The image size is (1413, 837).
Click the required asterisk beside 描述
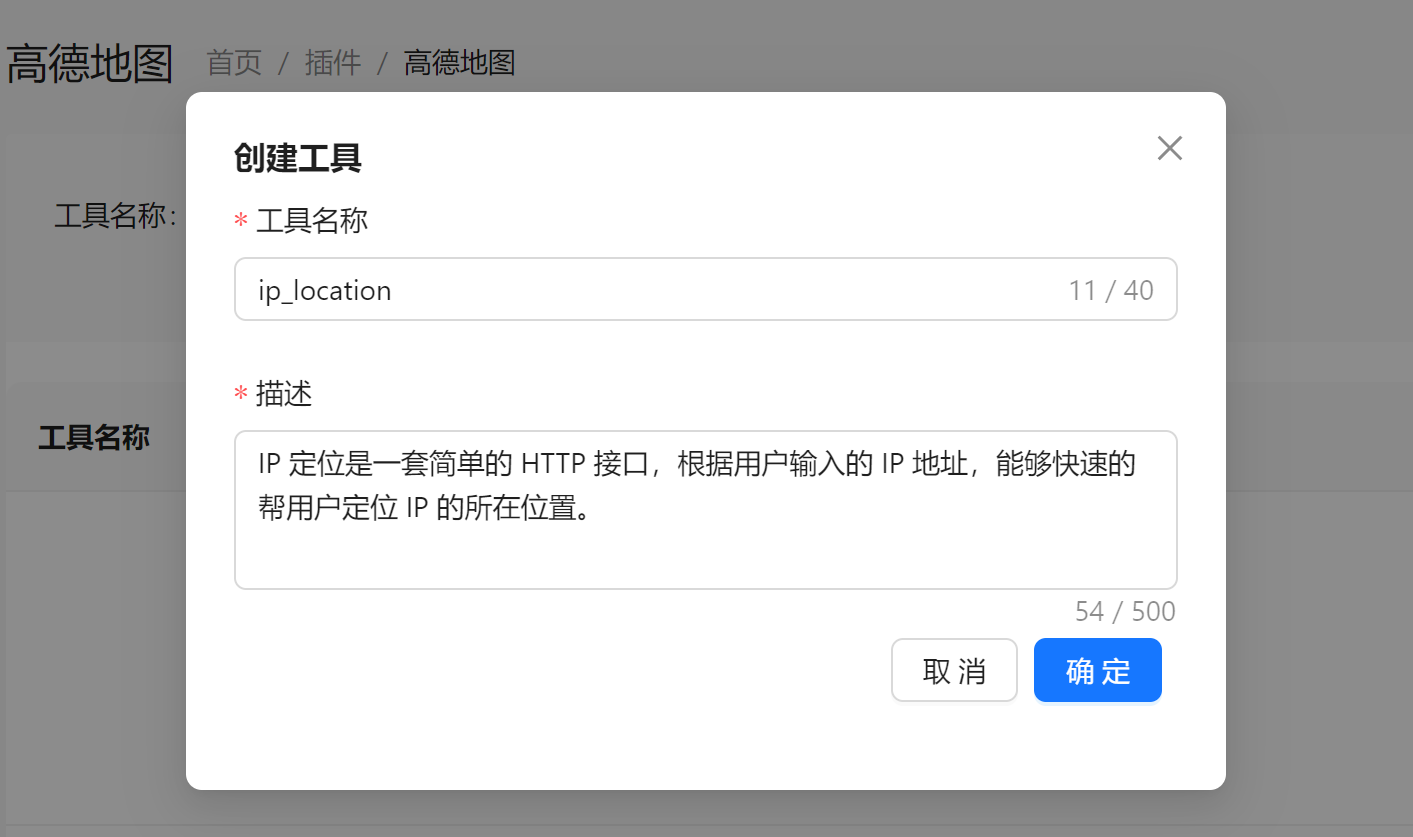click(241, 394)
